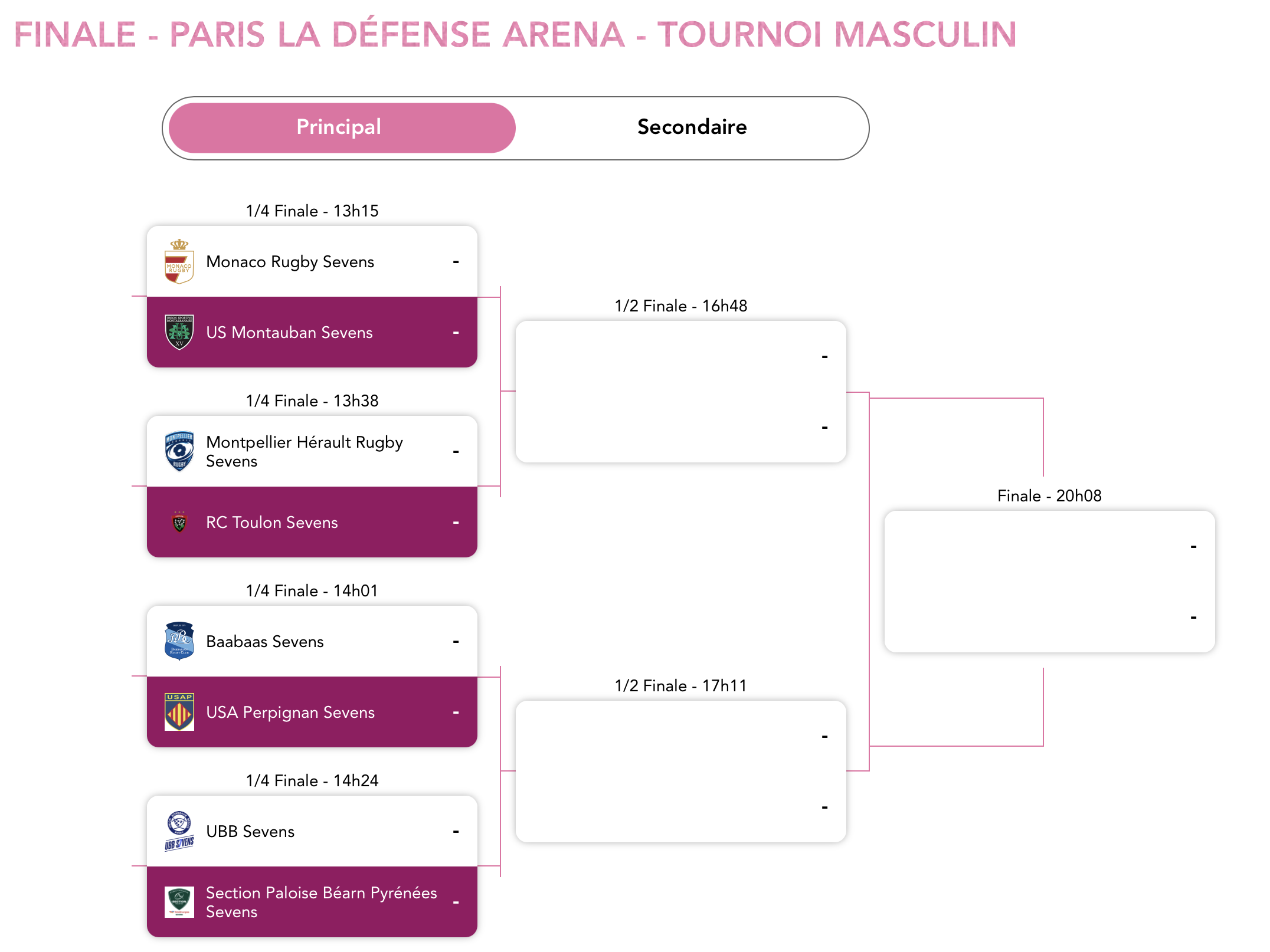Open the 20h08 Finale match card
The image size is (1270, 952).
tap(1049, 582)
